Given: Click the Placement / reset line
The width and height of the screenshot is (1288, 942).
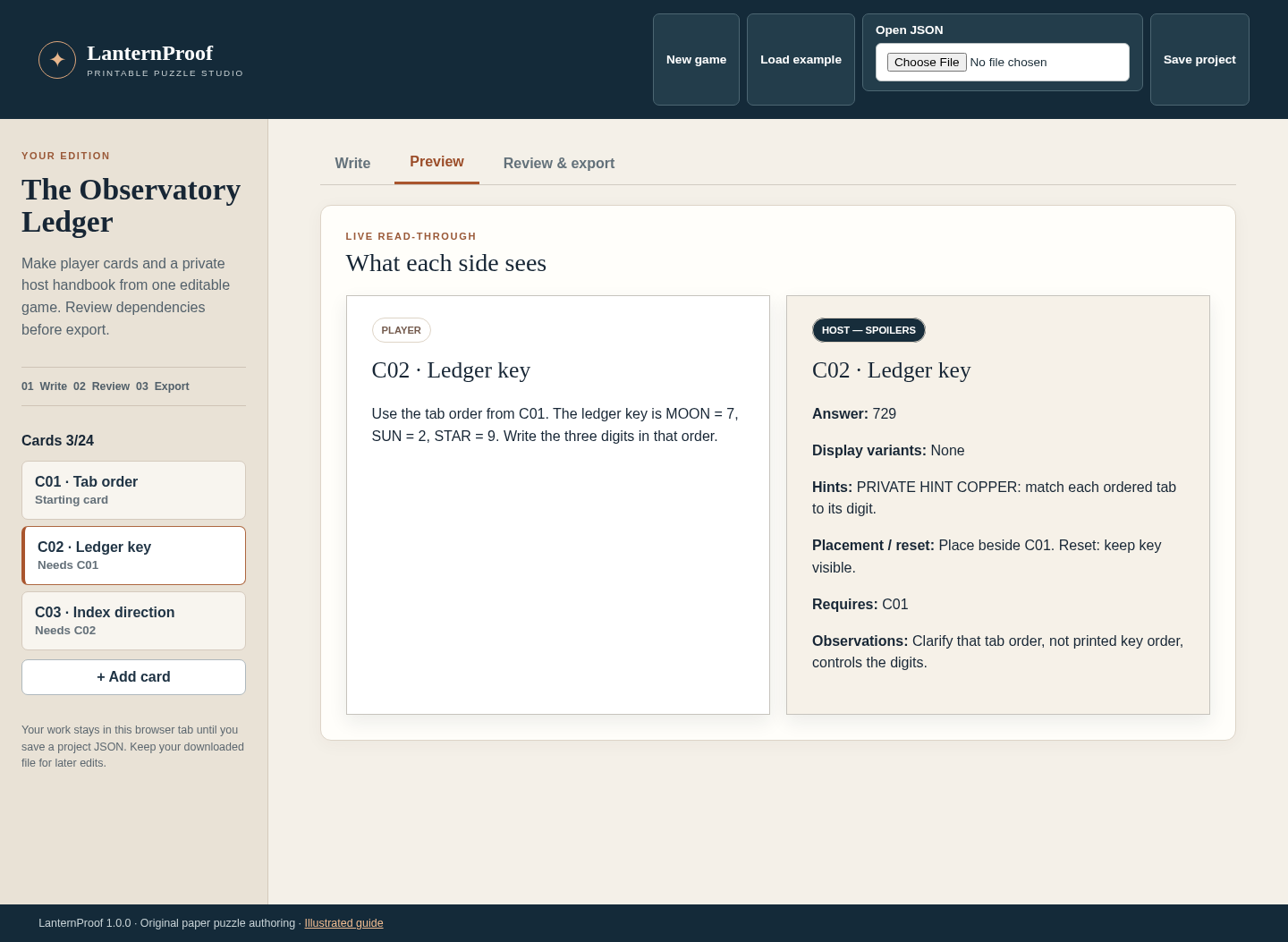Looking at the screenshot, I should tap(987, 556).
